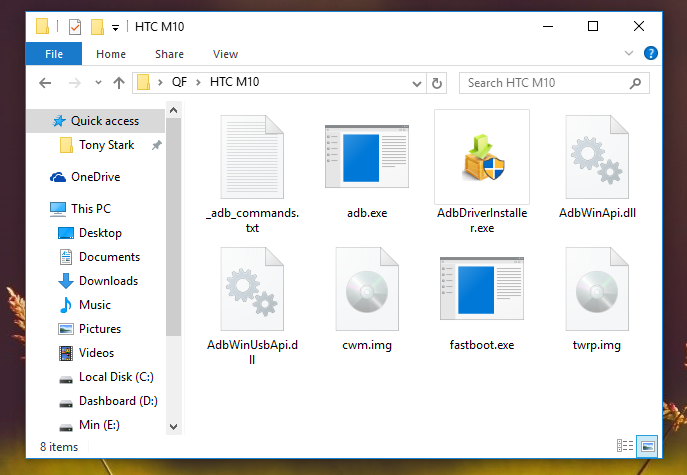Open address bar previous locations dropdown

point(417,83)
